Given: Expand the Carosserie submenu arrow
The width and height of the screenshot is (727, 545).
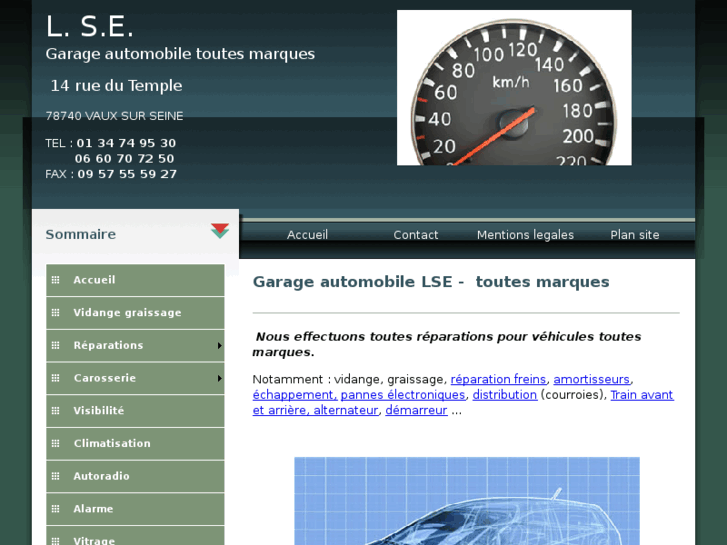Looking at the screenshot, I should coord(220,378).
